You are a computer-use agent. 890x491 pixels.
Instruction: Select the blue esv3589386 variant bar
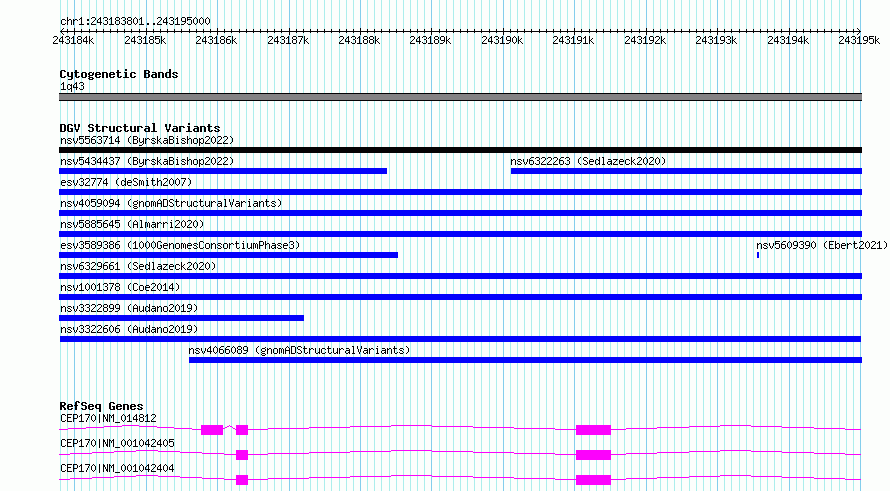[228, 255]
